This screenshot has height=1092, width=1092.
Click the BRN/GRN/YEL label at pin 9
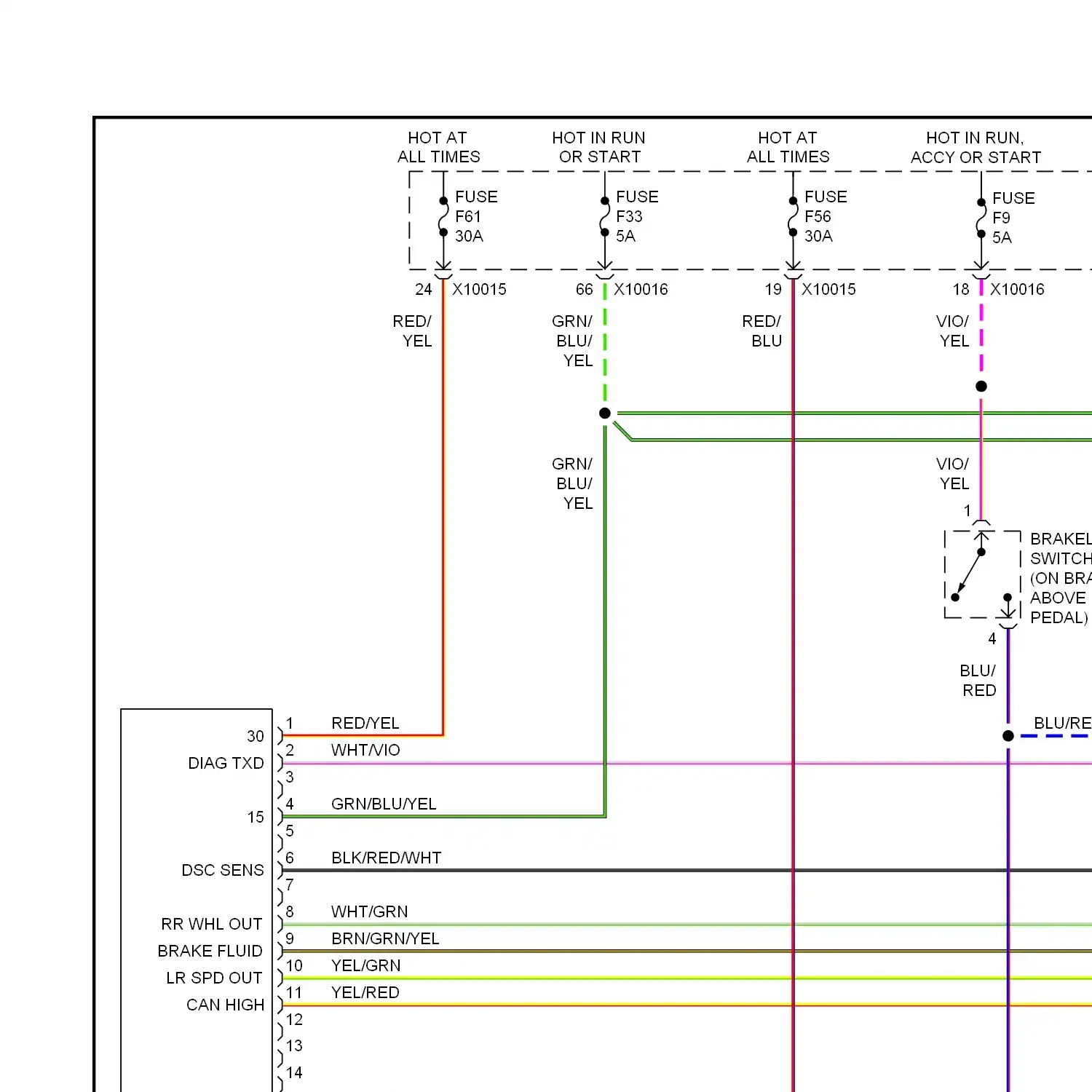385,938
